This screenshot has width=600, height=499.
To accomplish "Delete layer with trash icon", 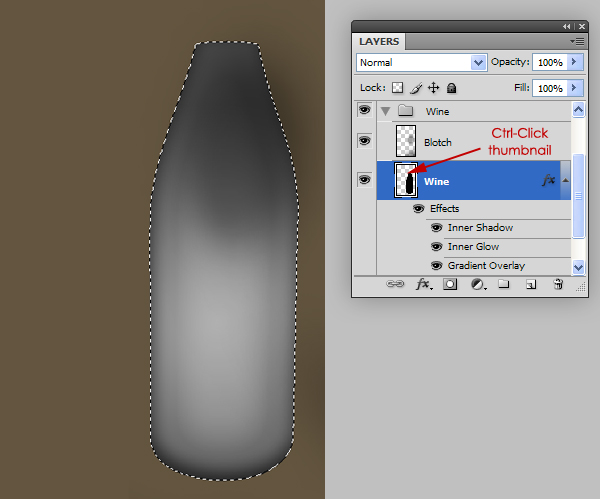I will click(558, 284).
